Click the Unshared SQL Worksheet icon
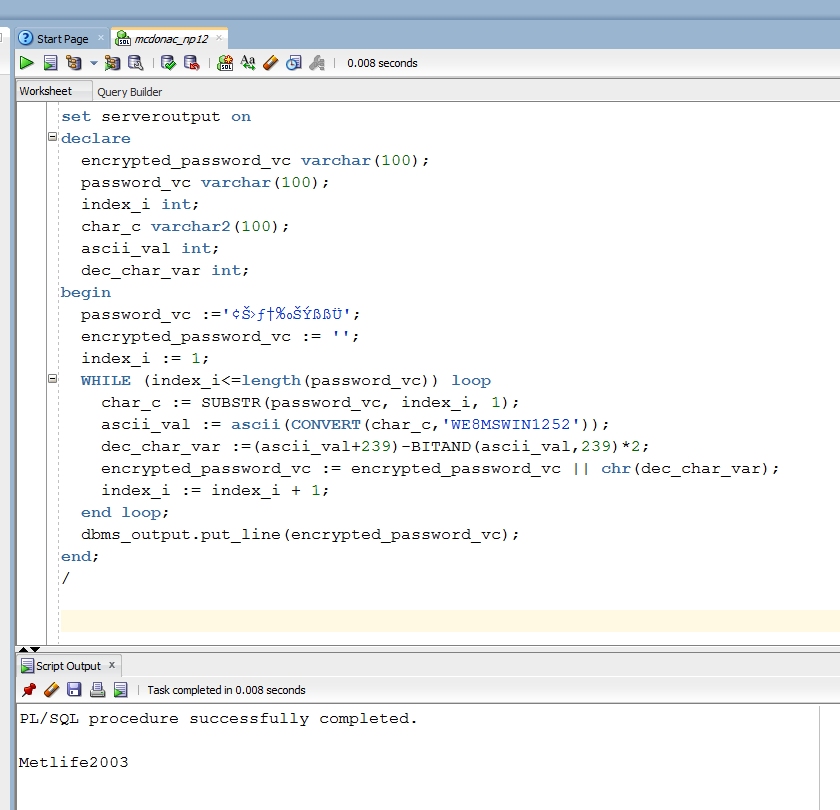 click(x=225, y=63)
